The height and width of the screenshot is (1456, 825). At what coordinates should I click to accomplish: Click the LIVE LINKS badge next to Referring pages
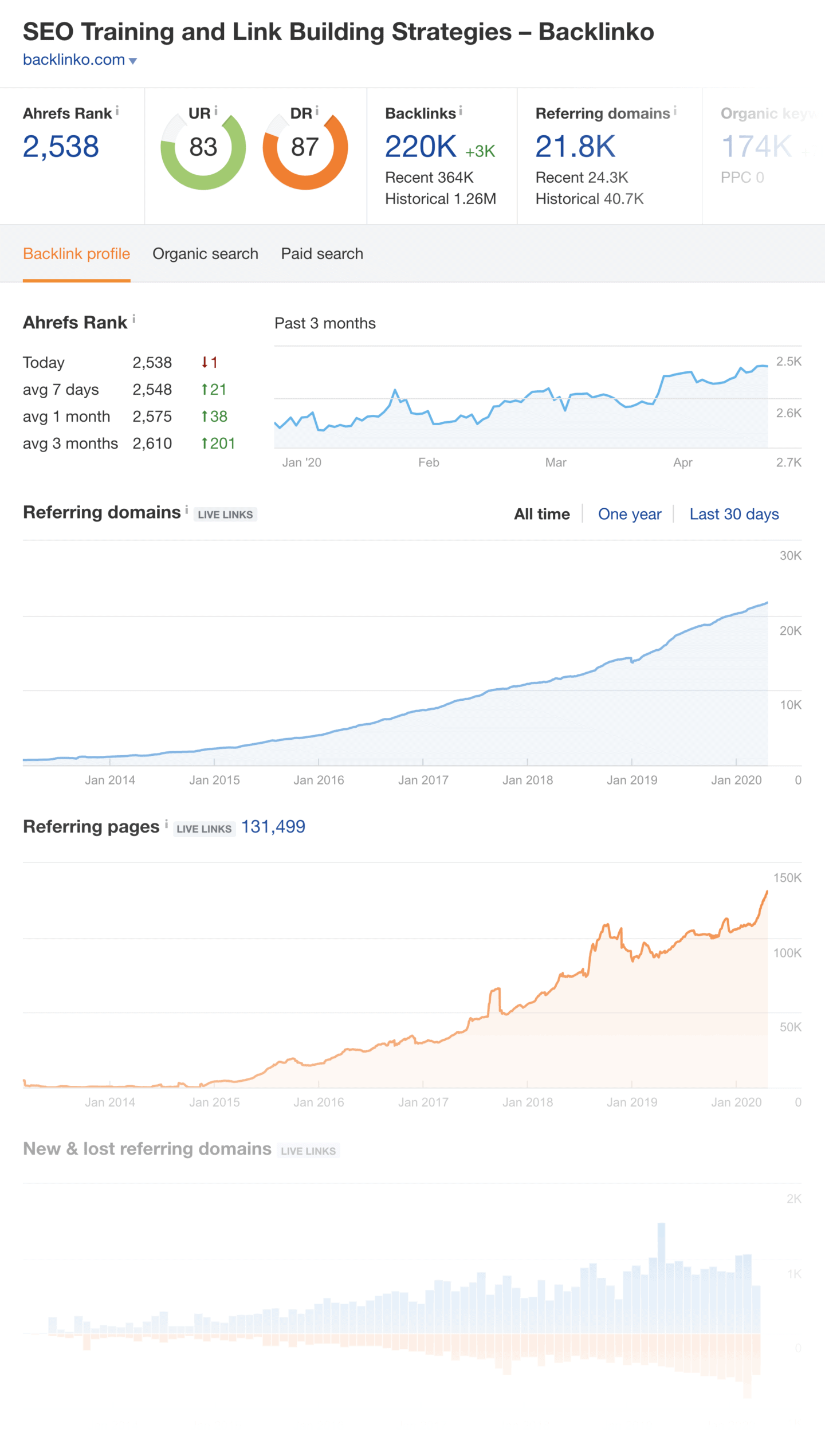(203, 829)
